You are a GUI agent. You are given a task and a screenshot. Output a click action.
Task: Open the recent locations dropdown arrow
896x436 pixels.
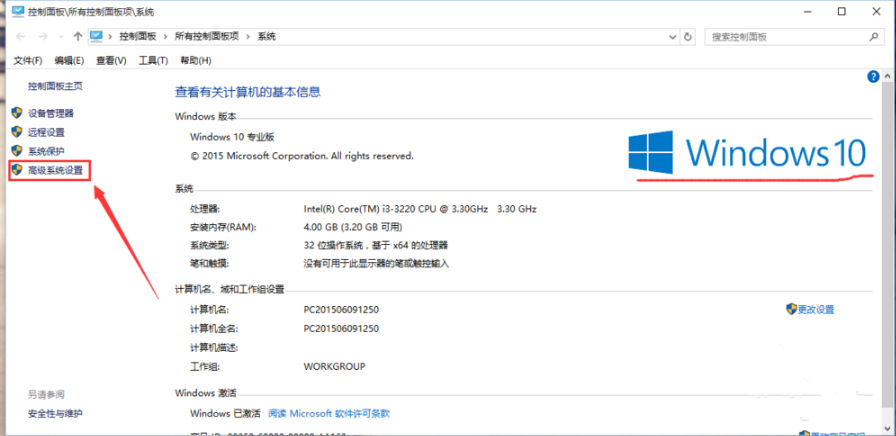61,37
